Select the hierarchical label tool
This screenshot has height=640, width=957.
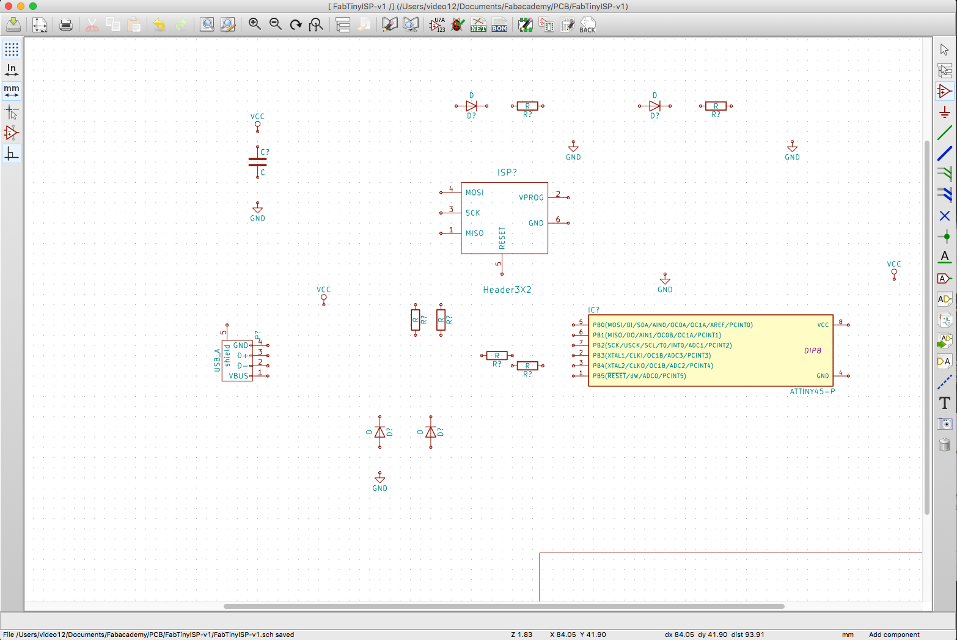pos(945,299)
